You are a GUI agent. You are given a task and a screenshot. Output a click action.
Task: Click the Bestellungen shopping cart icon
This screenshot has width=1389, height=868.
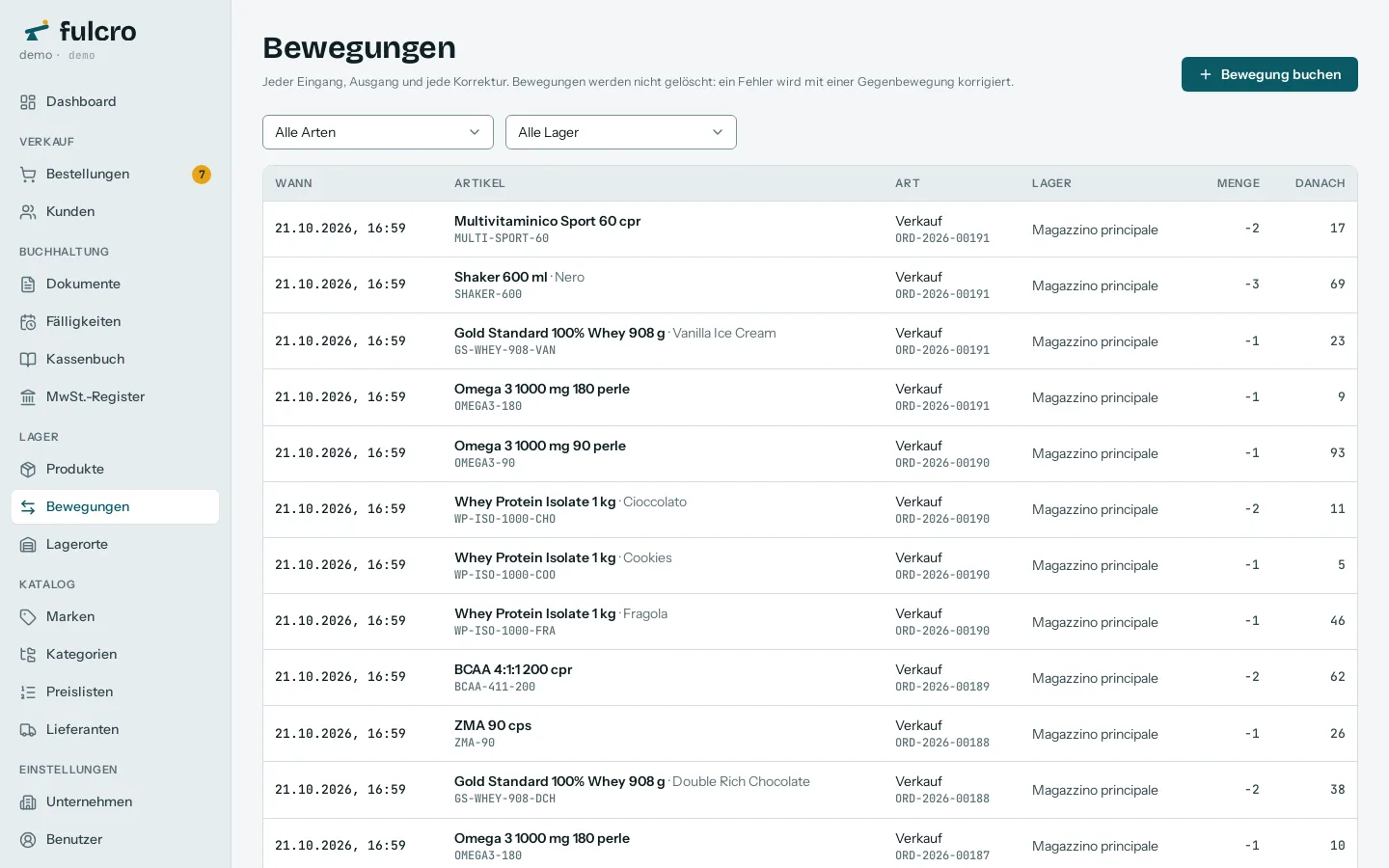[28, 175]
